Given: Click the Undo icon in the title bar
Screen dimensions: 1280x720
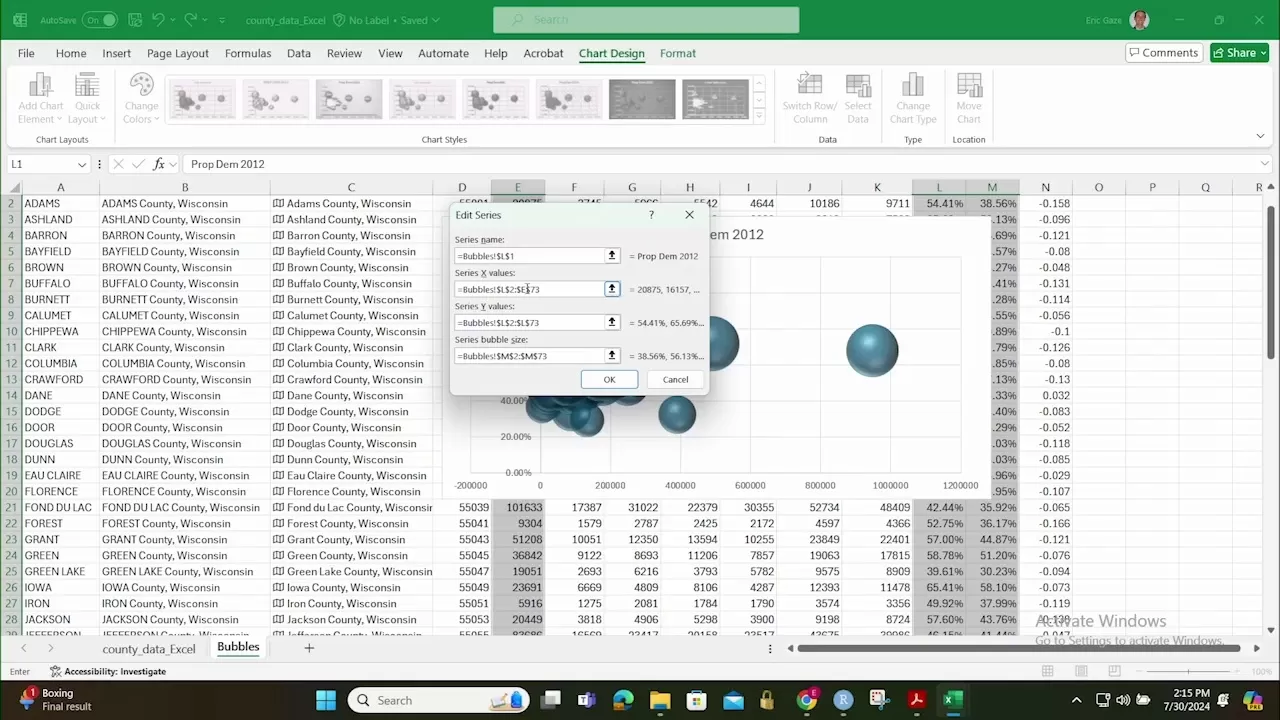Looking at the screenshot, I should 158,19.
